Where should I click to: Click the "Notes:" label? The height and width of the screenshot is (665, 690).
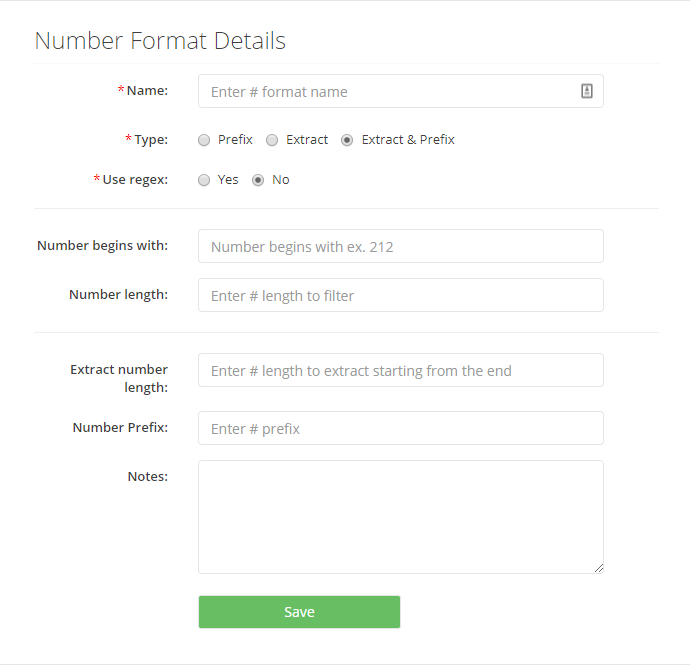coord(147,477)
